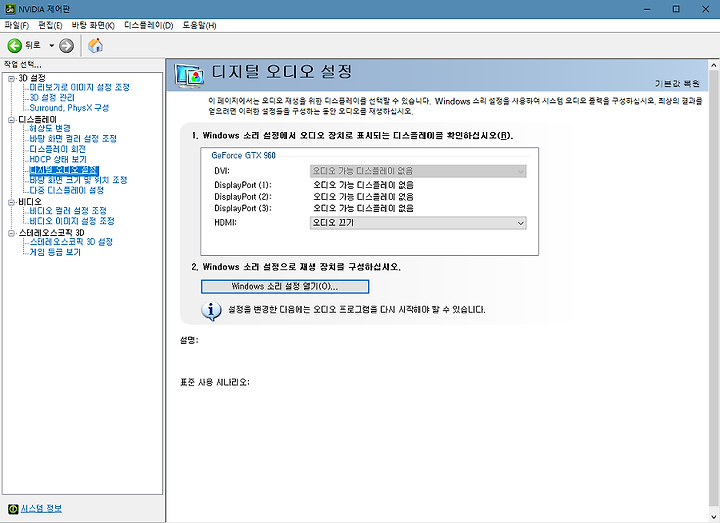
Task: Click DisplayPort (1) audio status text
Action: pos(363,185)
